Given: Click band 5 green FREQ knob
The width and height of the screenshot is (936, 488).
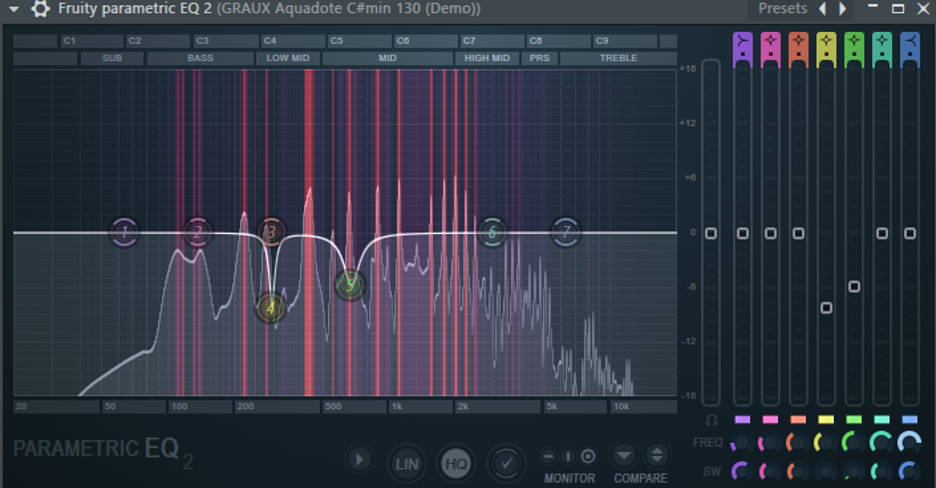Looking at the screenshot, I should (853, 443).
